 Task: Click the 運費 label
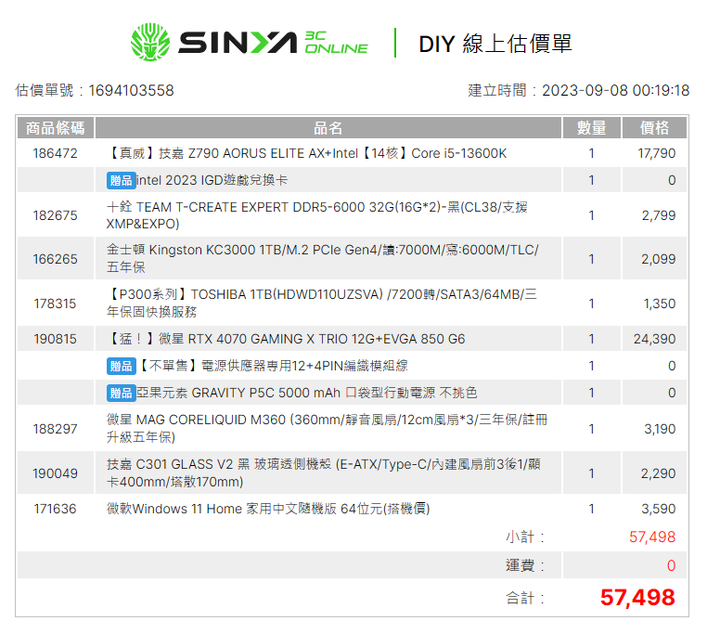coord(525,565)
